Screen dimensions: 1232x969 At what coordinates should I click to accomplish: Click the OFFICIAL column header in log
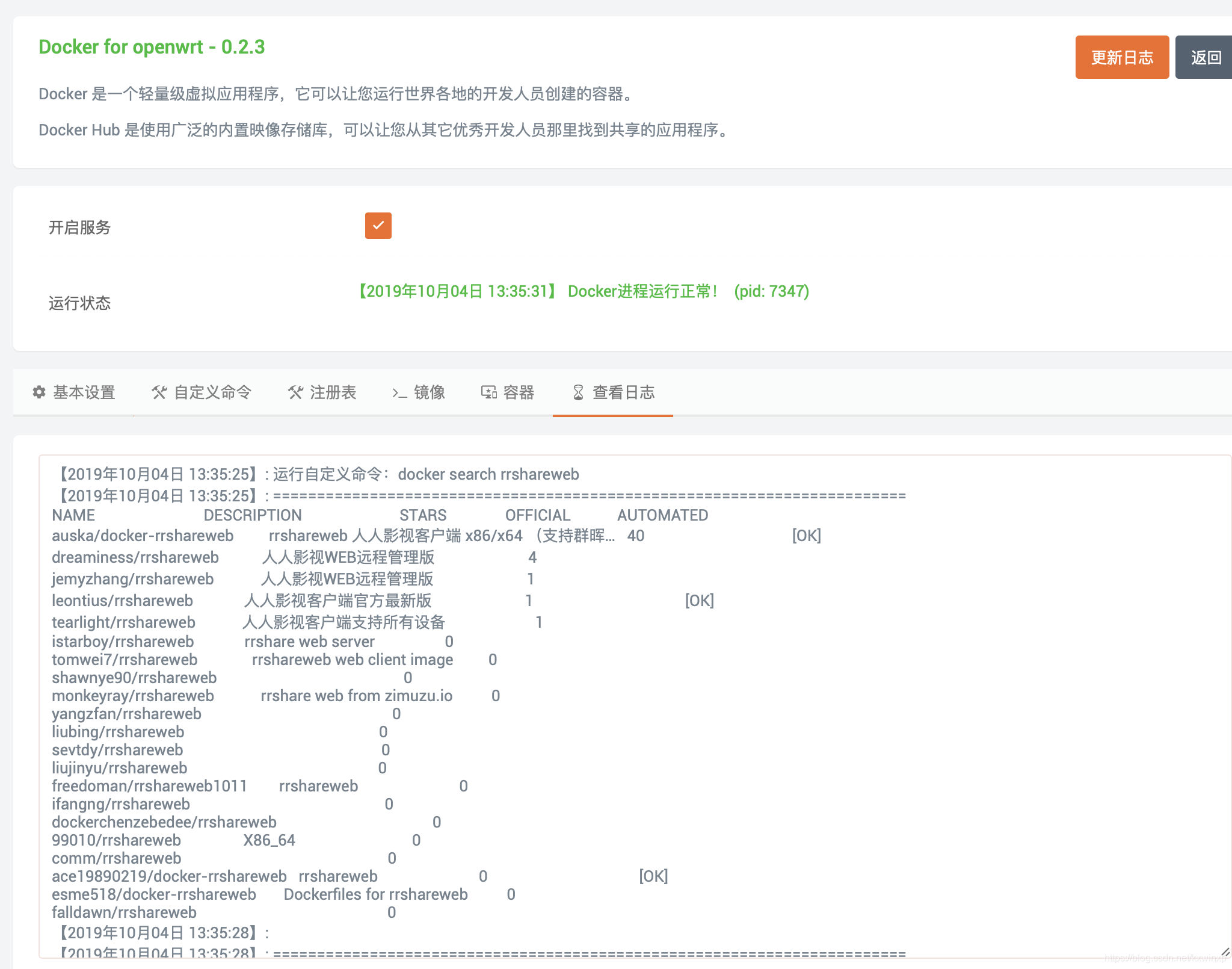click(x=538, y=515)
